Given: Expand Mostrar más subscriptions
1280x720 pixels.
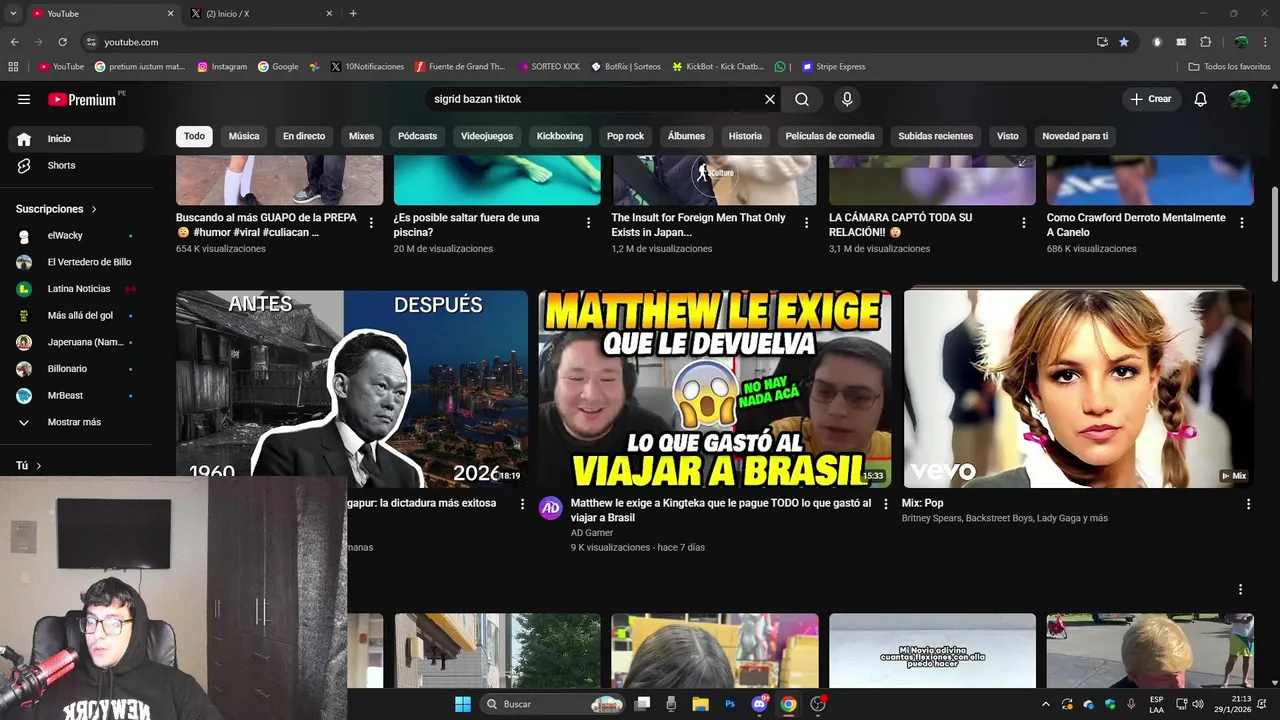Looking at the screenshot, I should [x=76, y=422].
